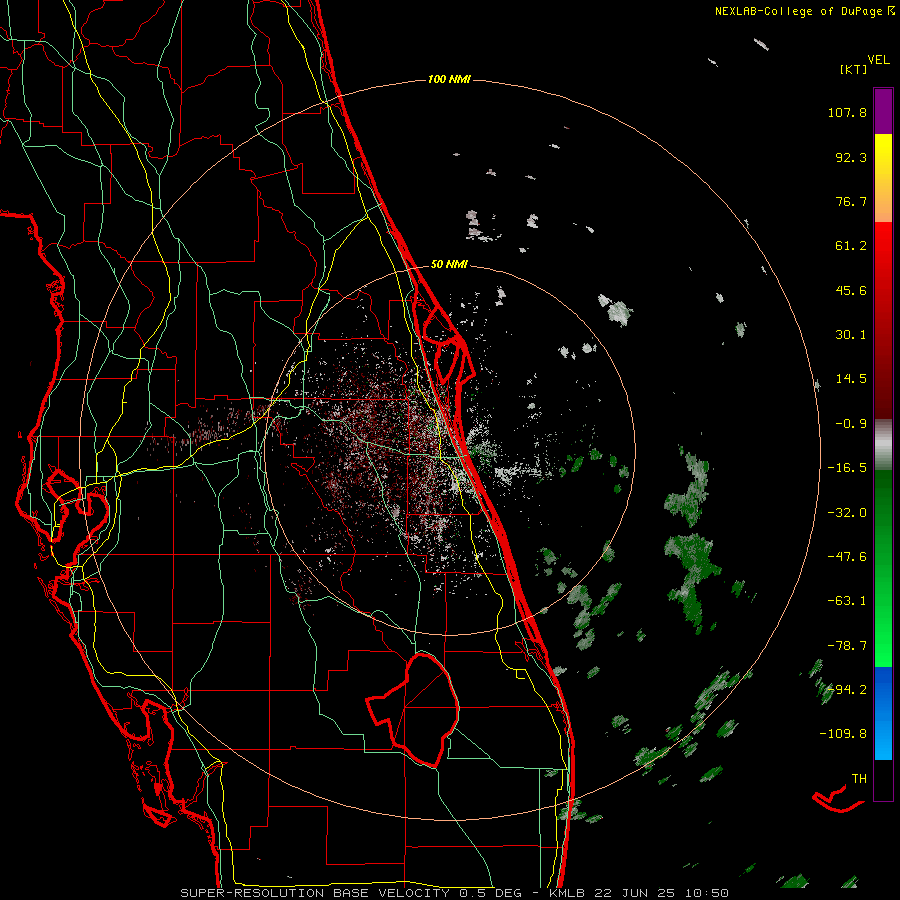Select the -109.8 legend value
This screenshot has width=900, height=900.
coord(843,734)
